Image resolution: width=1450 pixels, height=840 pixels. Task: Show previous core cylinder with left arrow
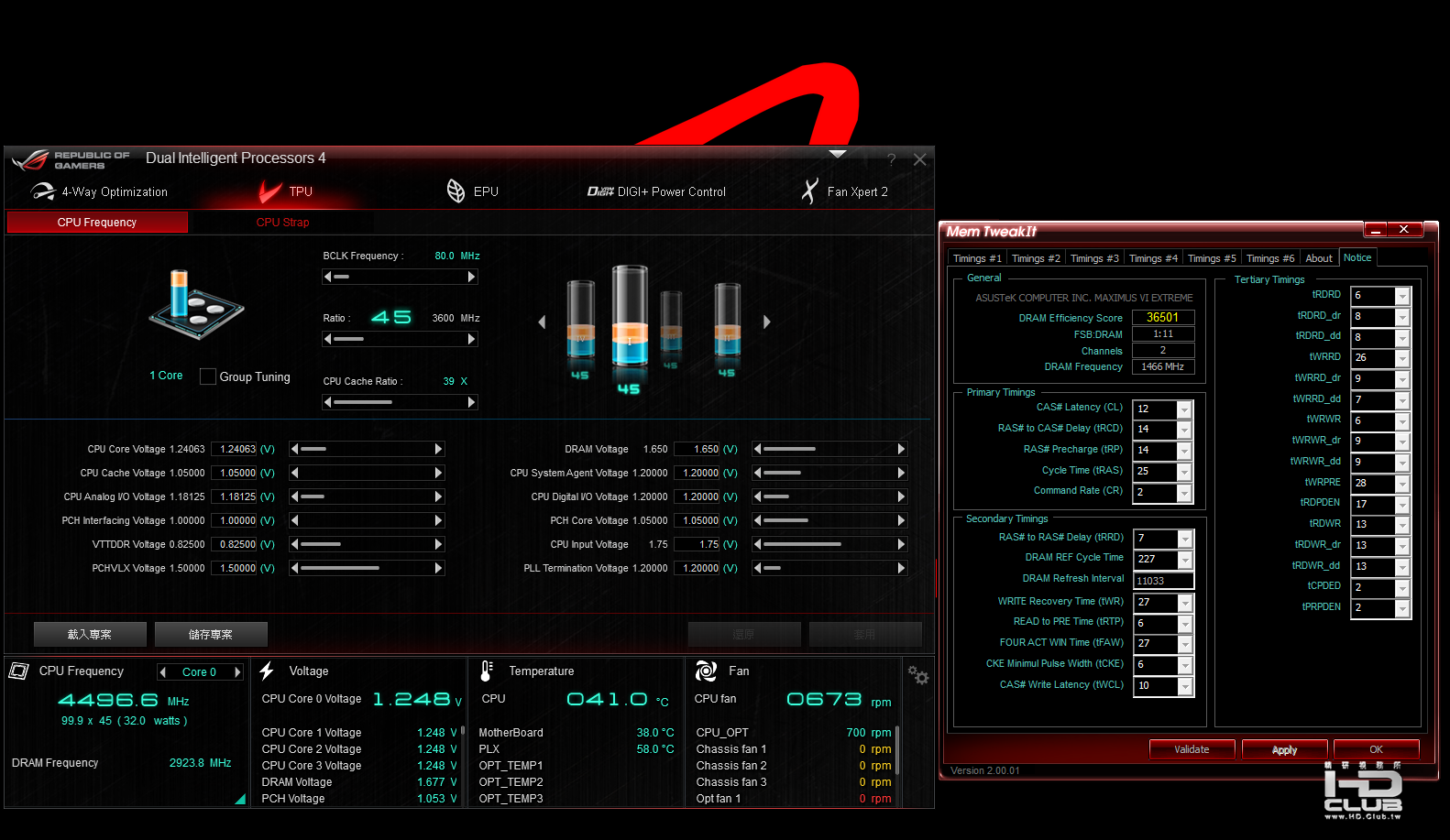542,322
